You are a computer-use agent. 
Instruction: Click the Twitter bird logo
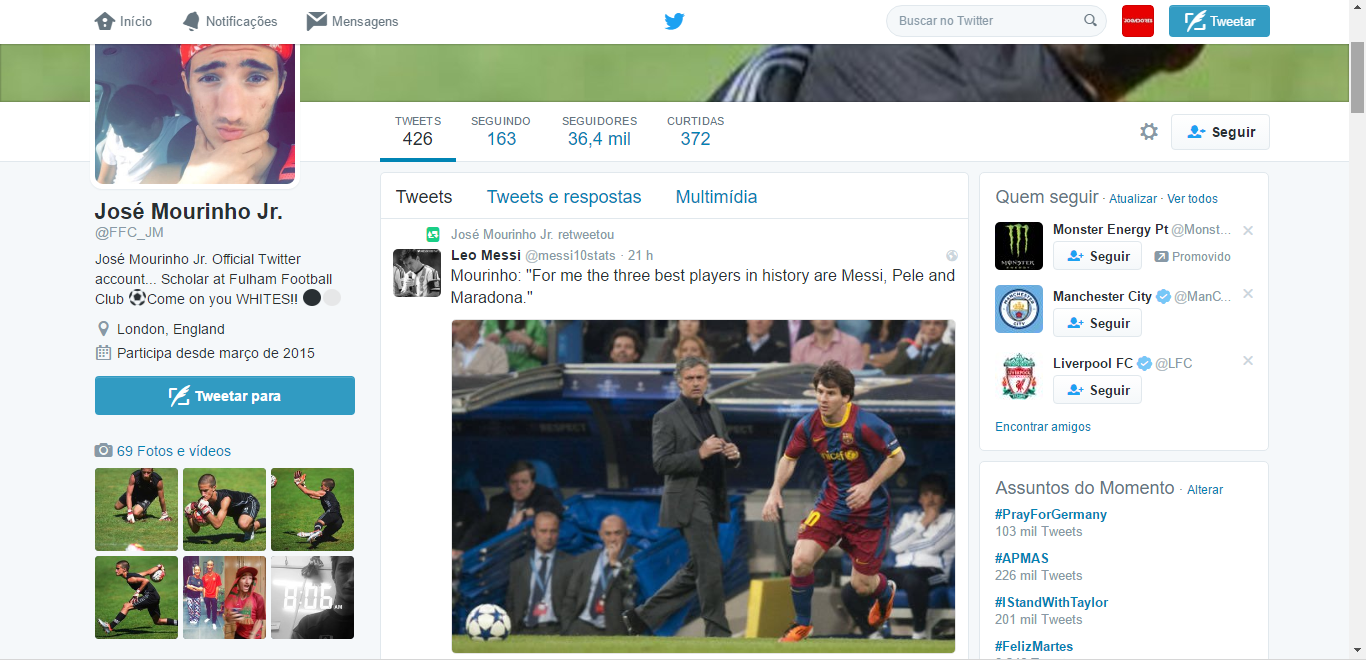tap(675, 20)
